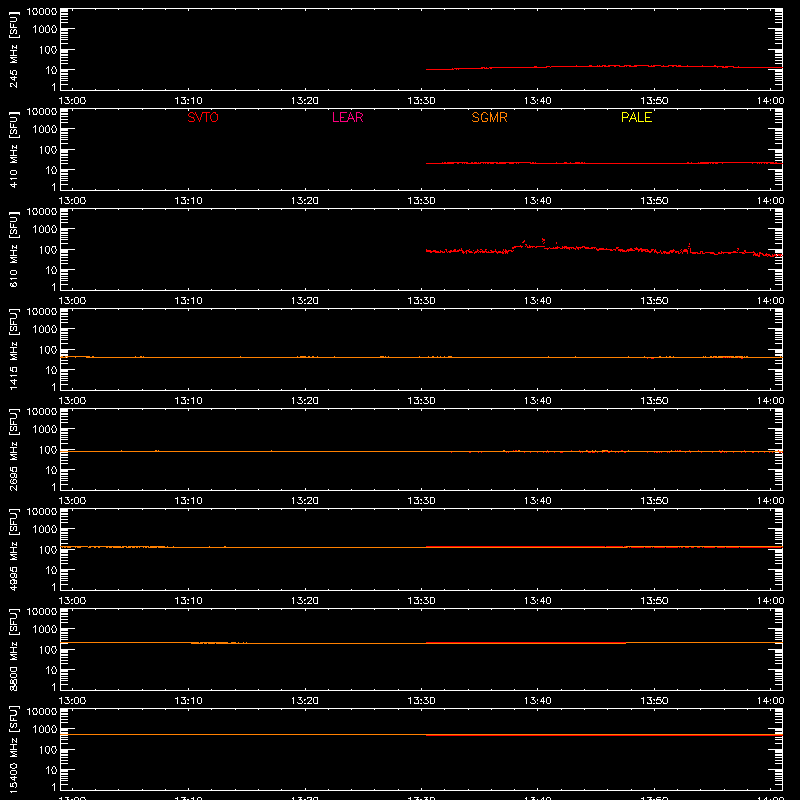
Task: Select the 2695 MHz [SFU] axis title
Action: (13, 449)
